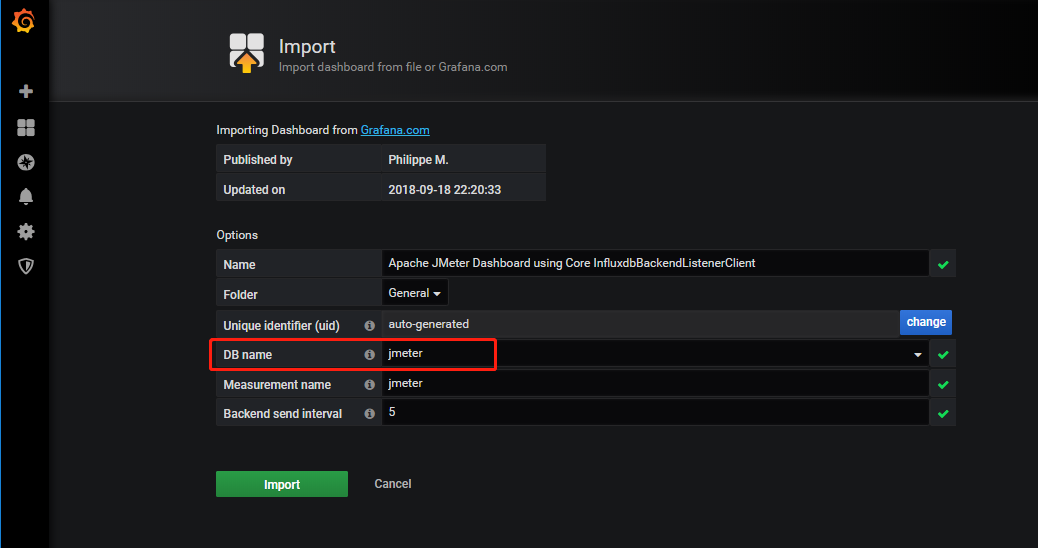Screen dimensions: 1038x548
Task: Open the Dashboards grid icon in sidebar
Action: 26,128
